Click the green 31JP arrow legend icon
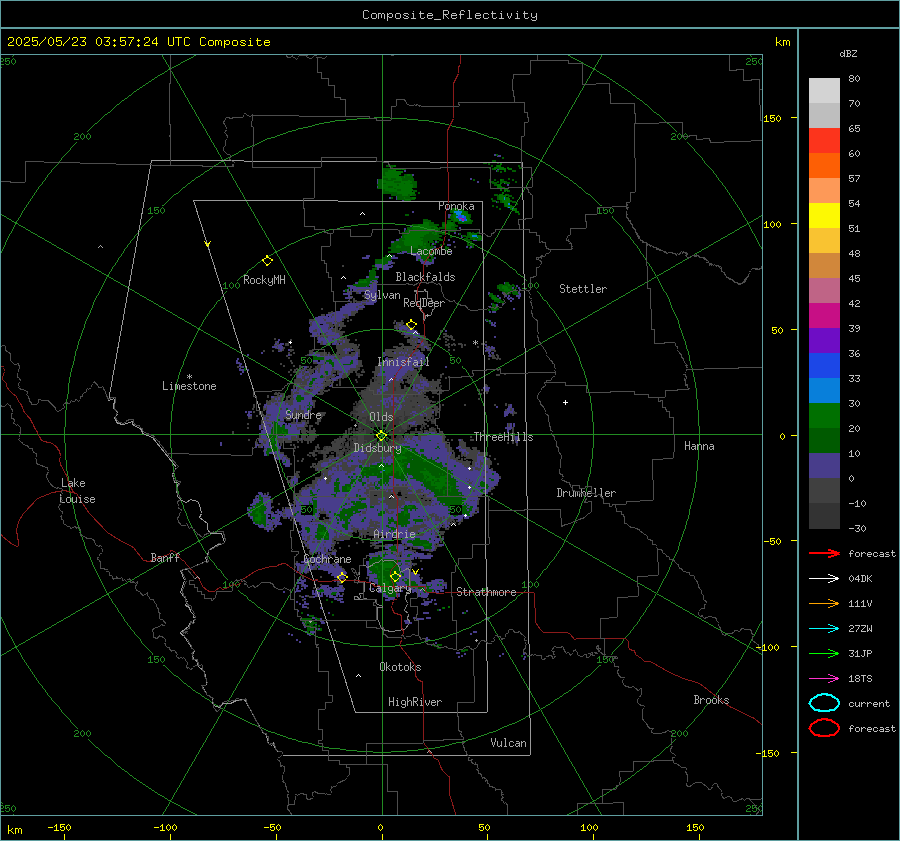The image size is (900, 841). 824,653
